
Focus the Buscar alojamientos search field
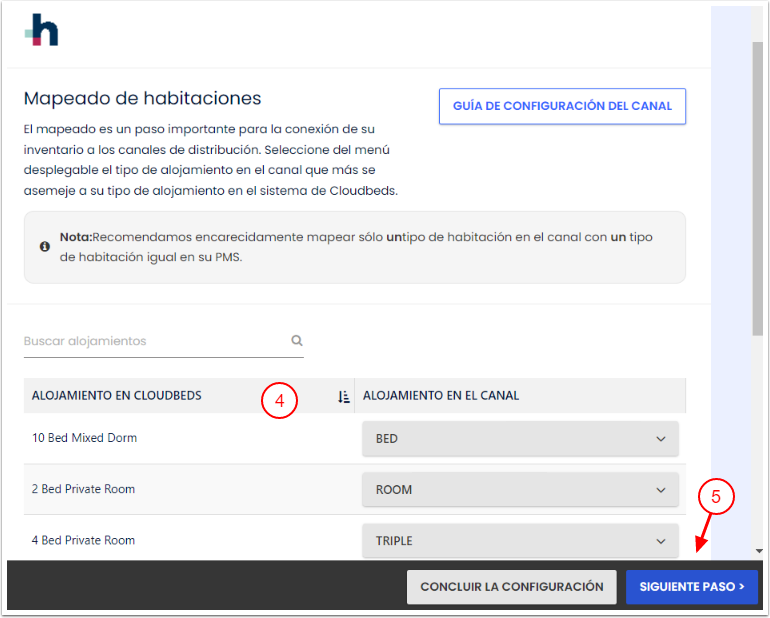point(155,341)
